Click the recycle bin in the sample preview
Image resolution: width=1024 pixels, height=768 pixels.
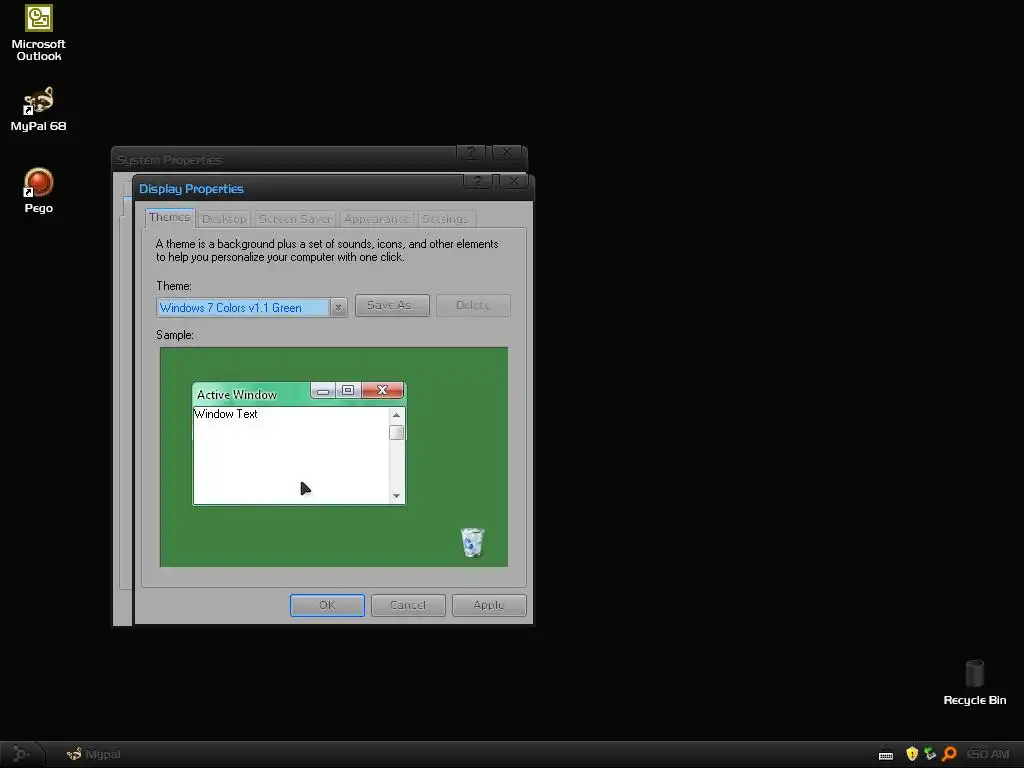pyautogui.click(x=472, y=542)
